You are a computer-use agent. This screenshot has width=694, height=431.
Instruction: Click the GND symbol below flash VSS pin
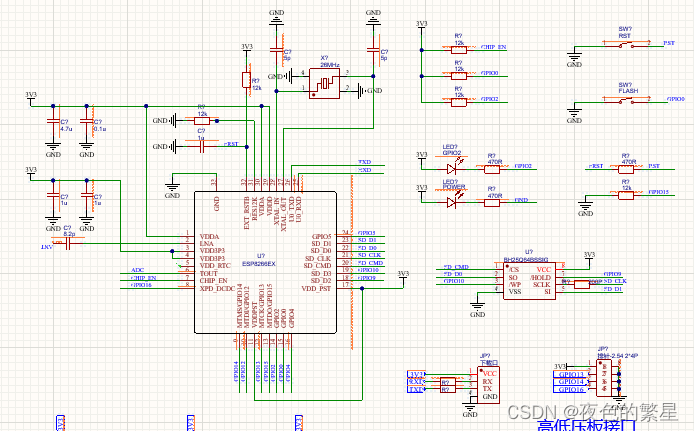point(477,306)
